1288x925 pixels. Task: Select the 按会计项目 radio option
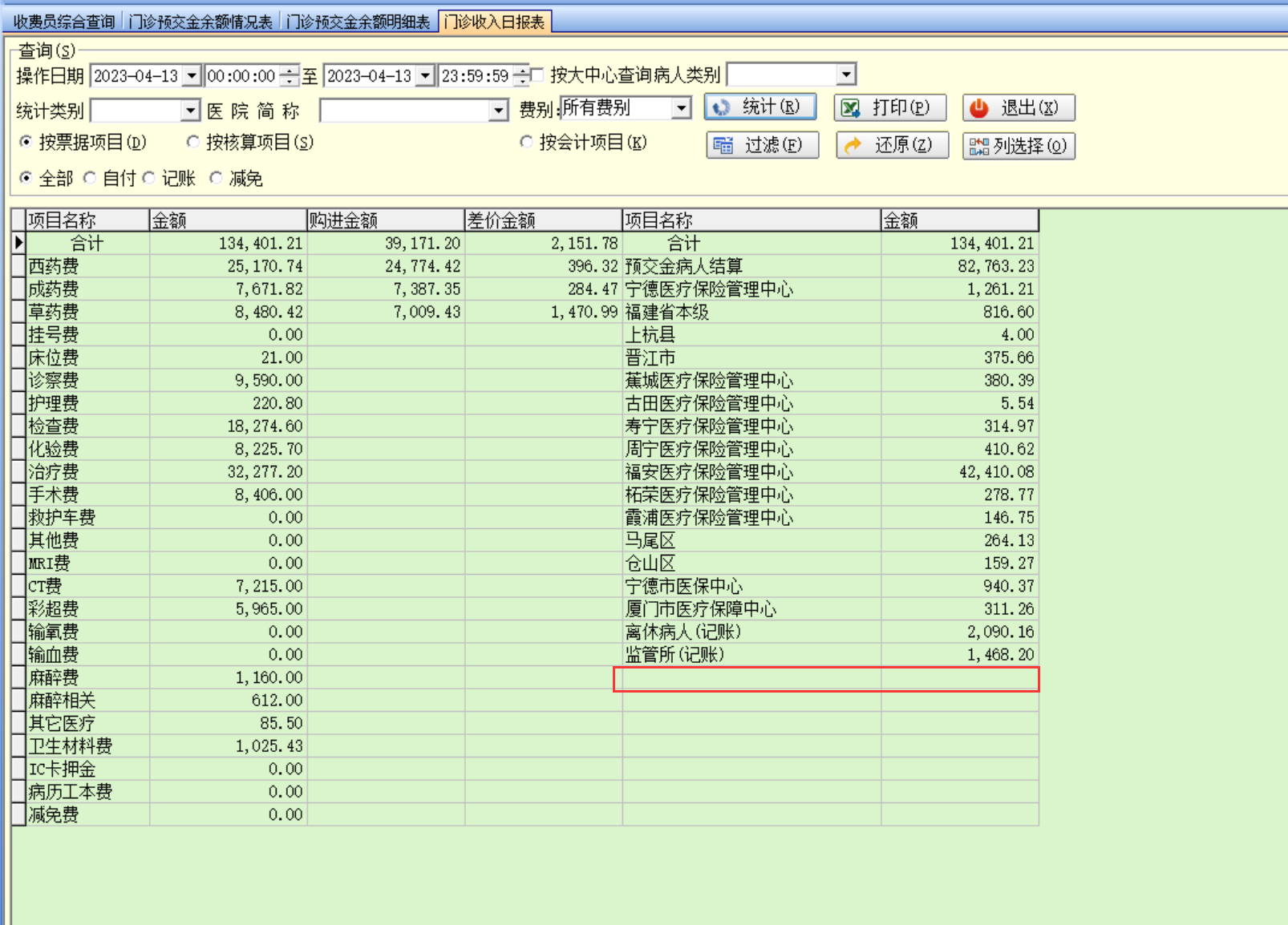pyautogui.click(x=526, y=143)
